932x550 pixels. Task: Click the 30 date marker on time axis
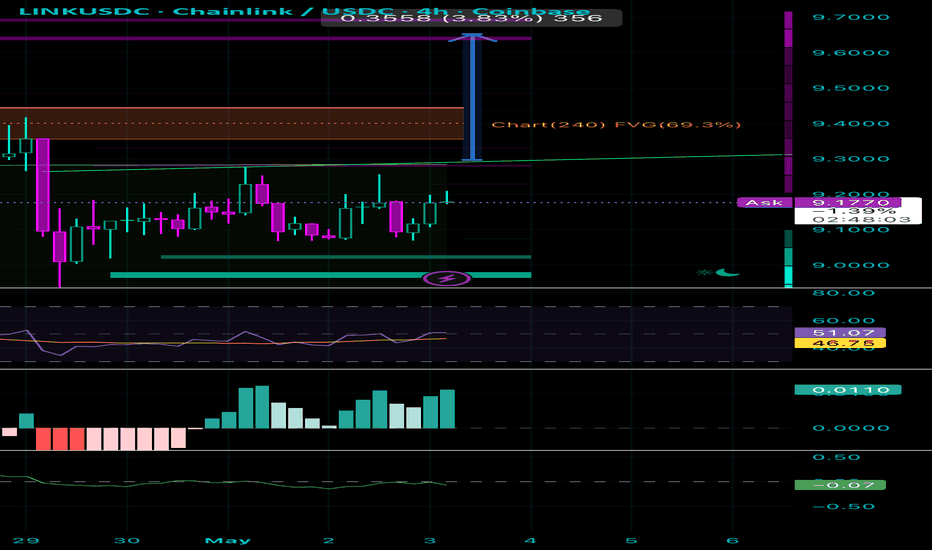click(x=127, y=540)
